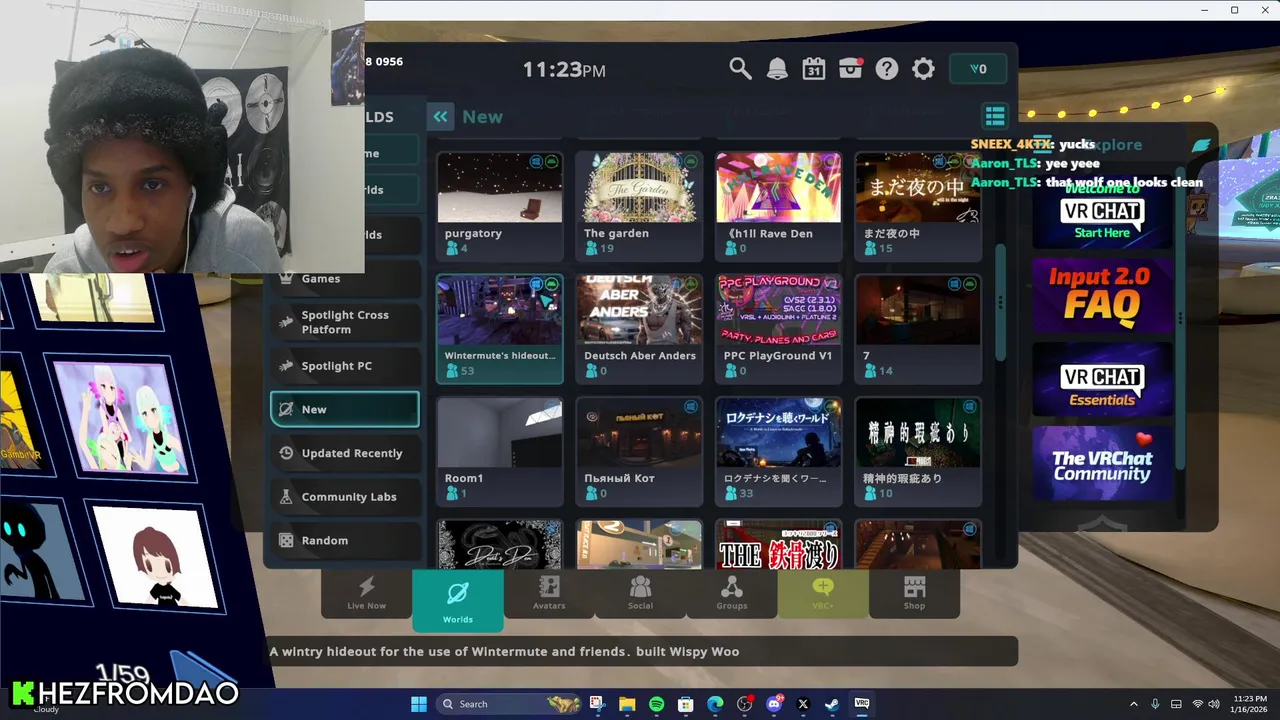Open Microsoft Edge from the taskbar
The width and height of the screenshot is (1280, 720).
(715, 704)
